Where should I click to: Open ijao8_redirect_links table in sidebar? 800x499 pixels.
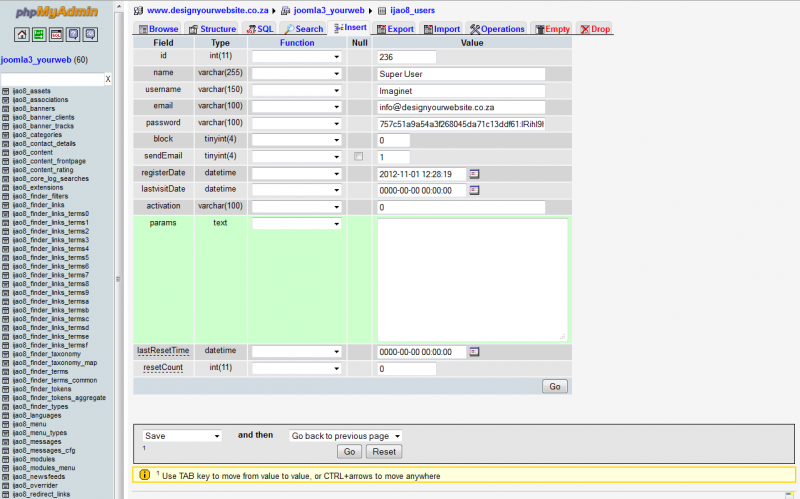pos(41,494)
